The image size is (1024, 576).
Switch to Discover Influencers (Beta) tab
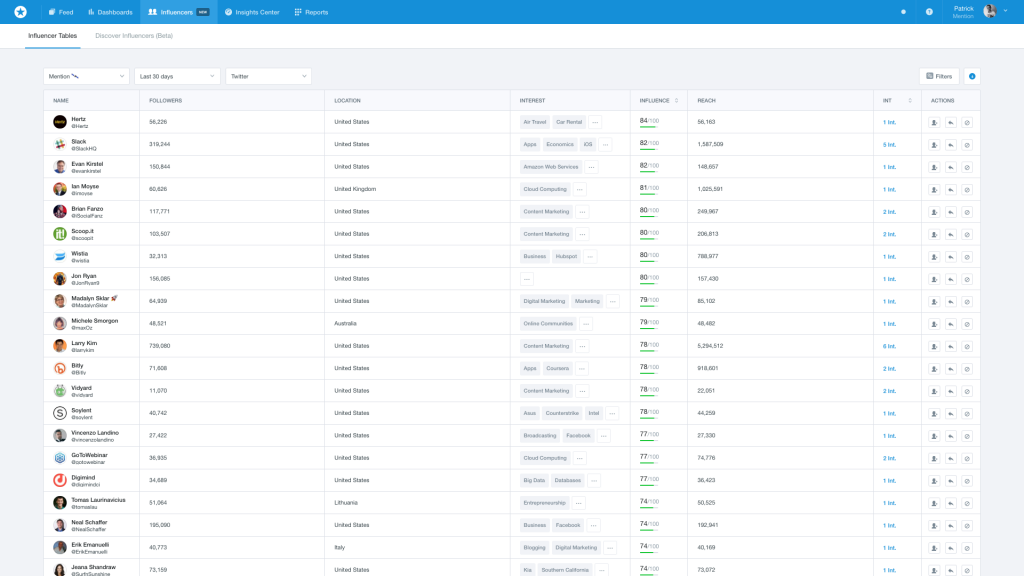[x=134, y=36]
